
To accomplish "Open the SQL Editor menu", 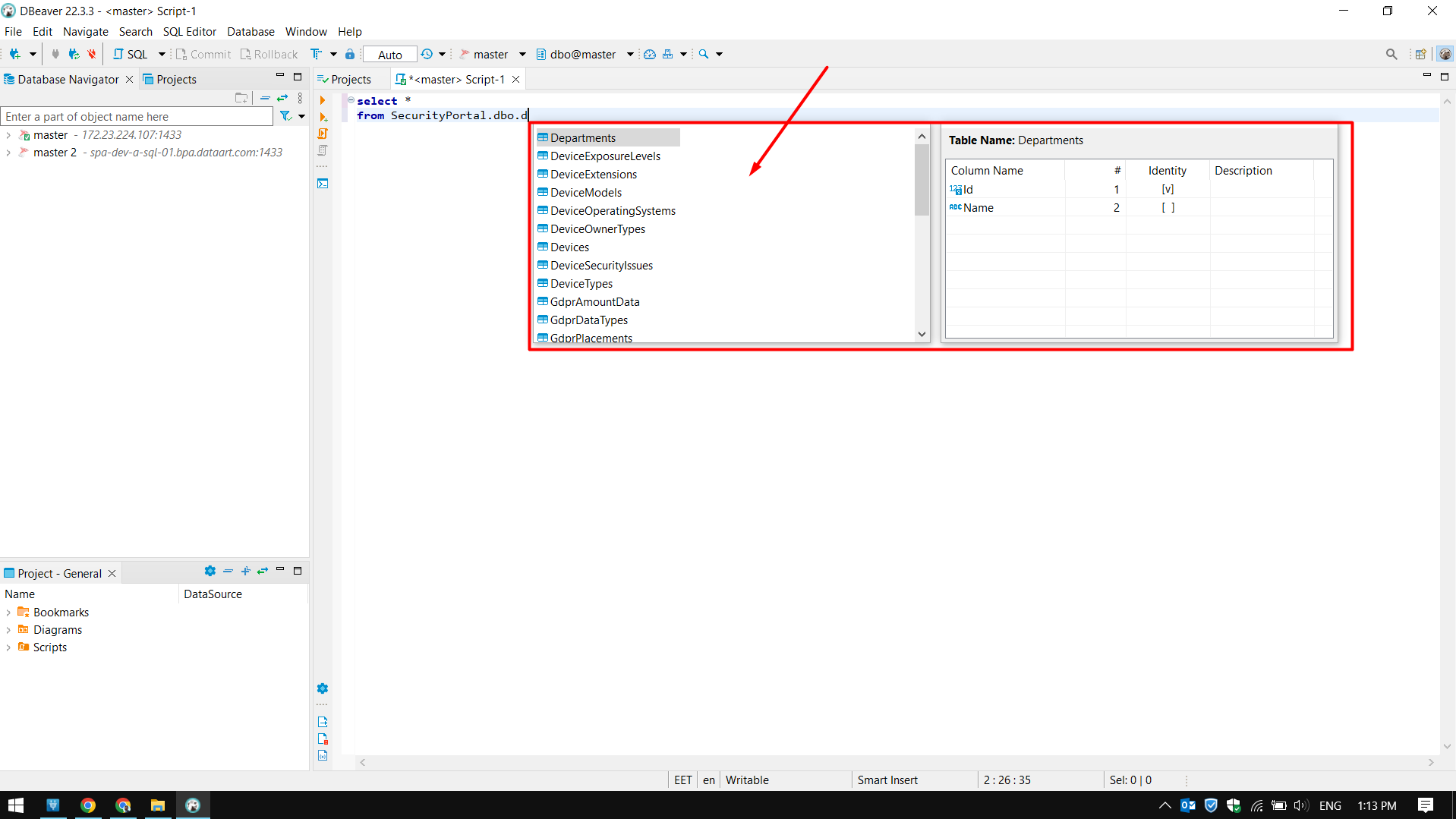I will (x=189, y=31).
